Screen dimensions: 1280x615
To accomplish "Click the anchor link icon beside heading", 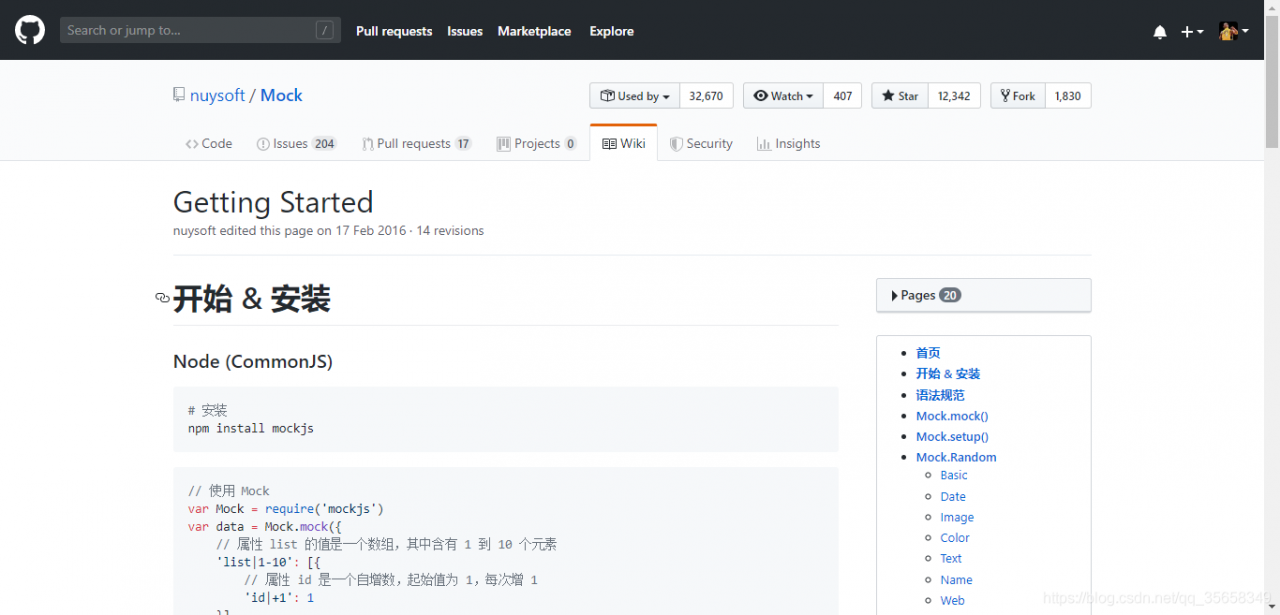I will (162, 298).
